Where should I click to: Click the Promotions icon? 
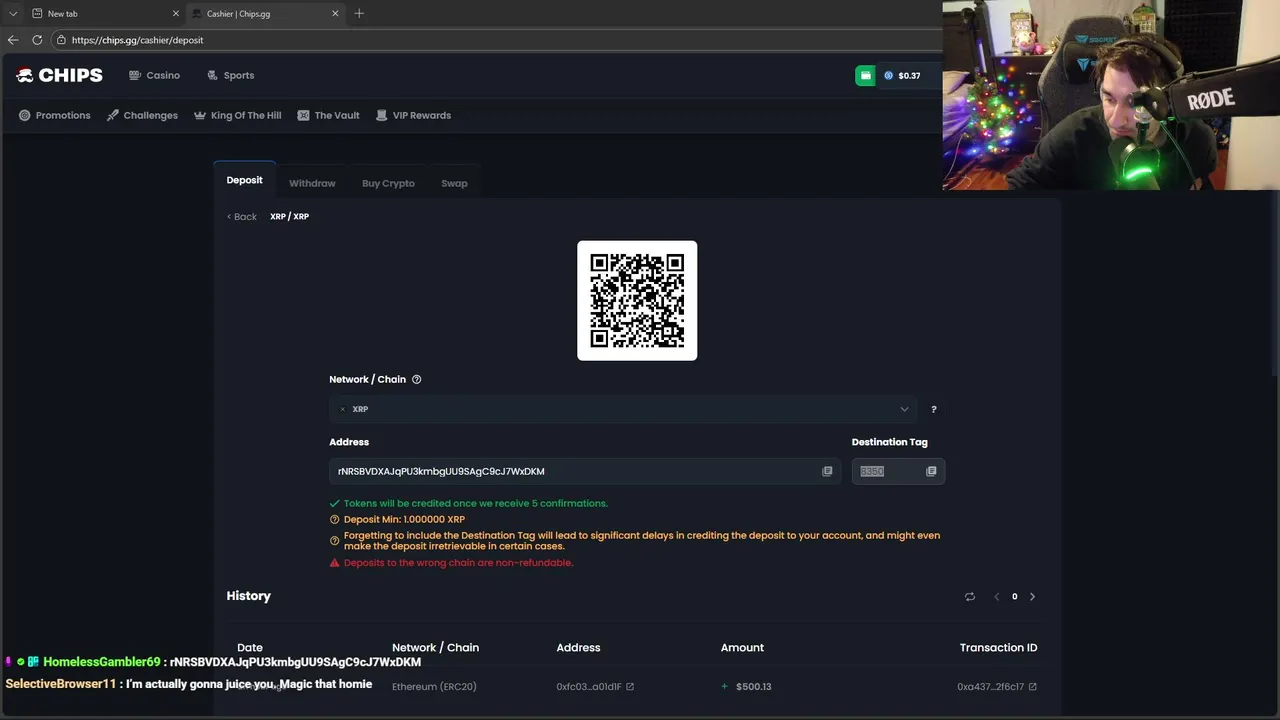[x=24, y=115]
